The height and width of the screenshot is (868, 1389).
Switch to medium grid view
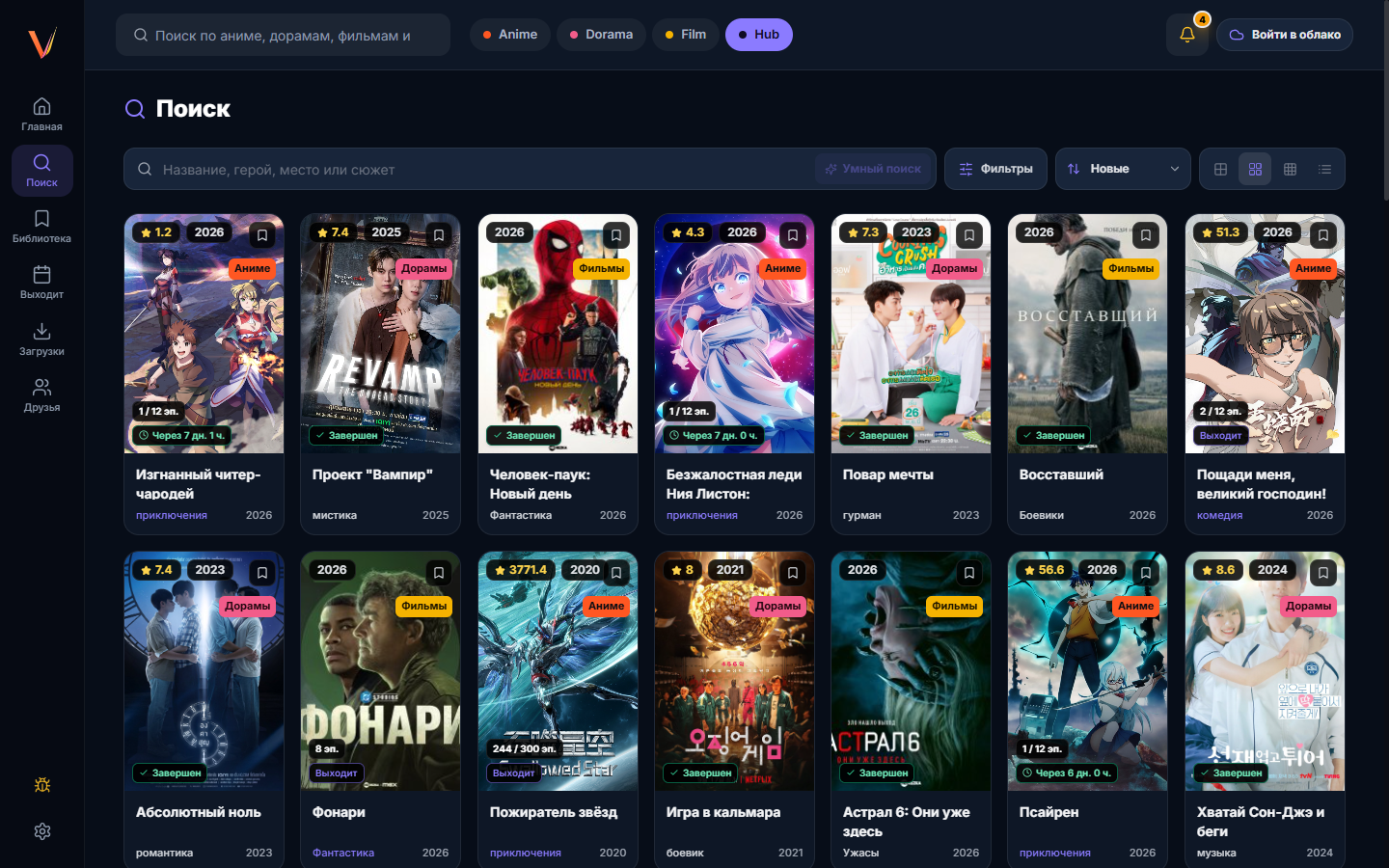(x=1255, y=169)
